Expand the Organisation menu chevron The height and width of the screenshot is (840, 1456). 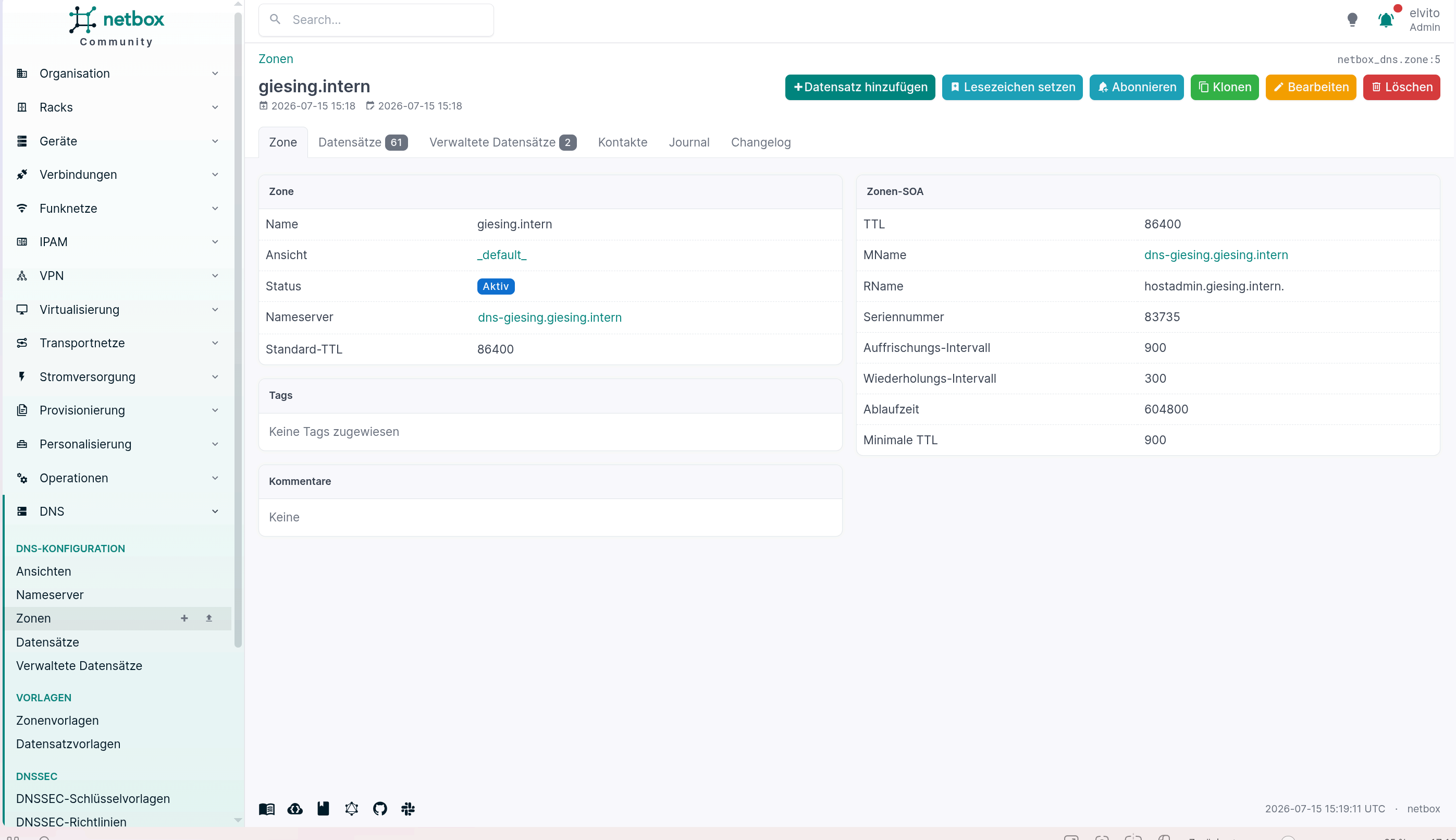[215, 74]
